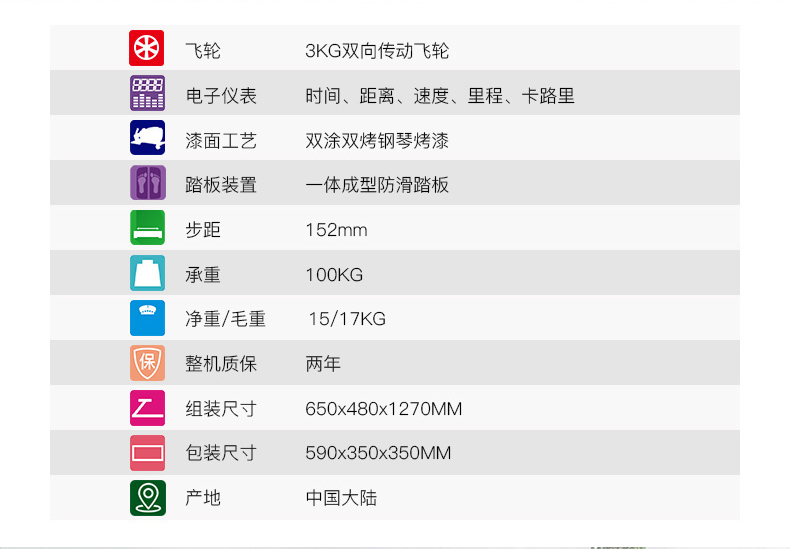Select the label 产地
This screenshot has width=790, height=549.
pos(203,498)
